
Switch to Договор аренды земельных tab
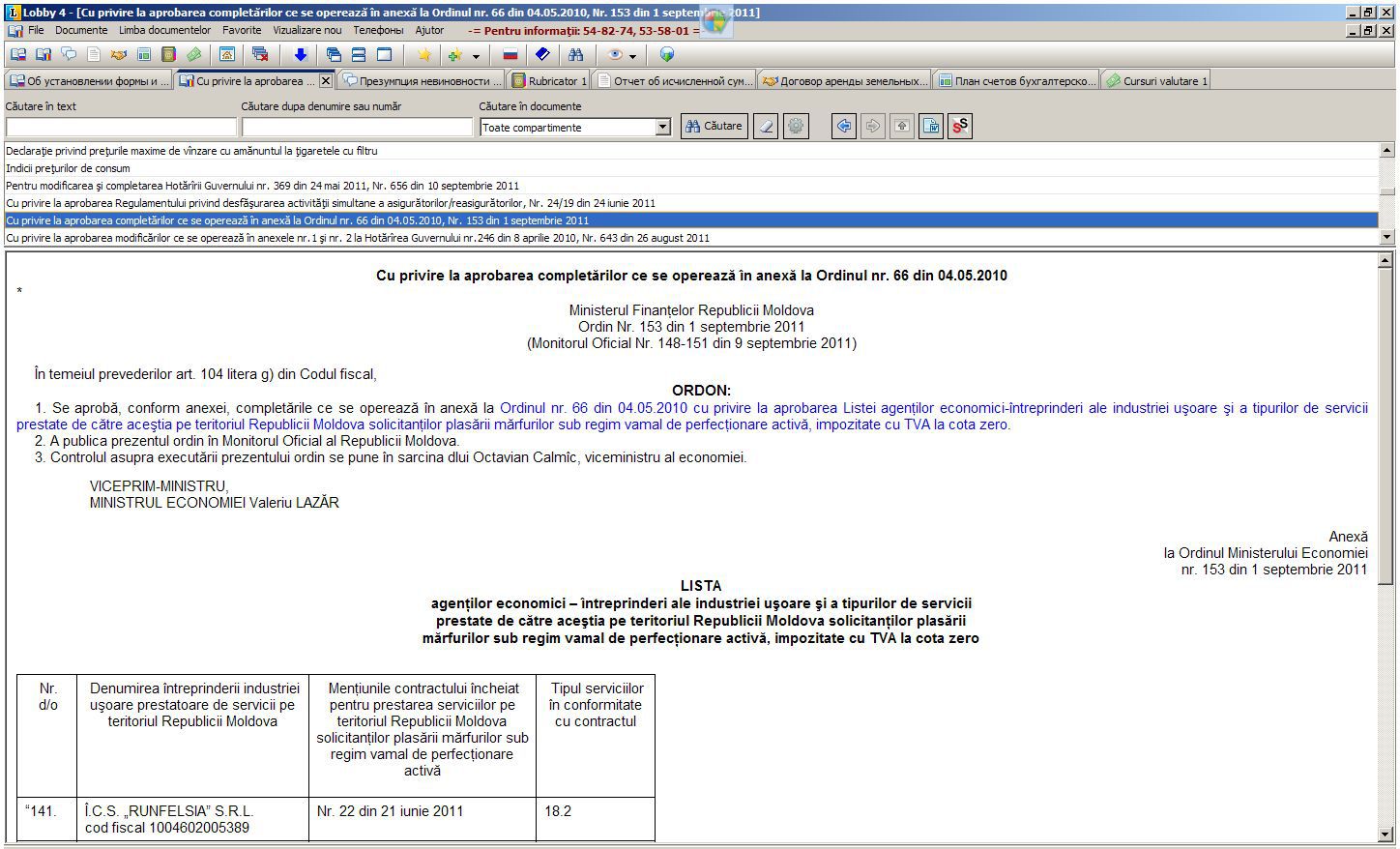pos(845,81)
